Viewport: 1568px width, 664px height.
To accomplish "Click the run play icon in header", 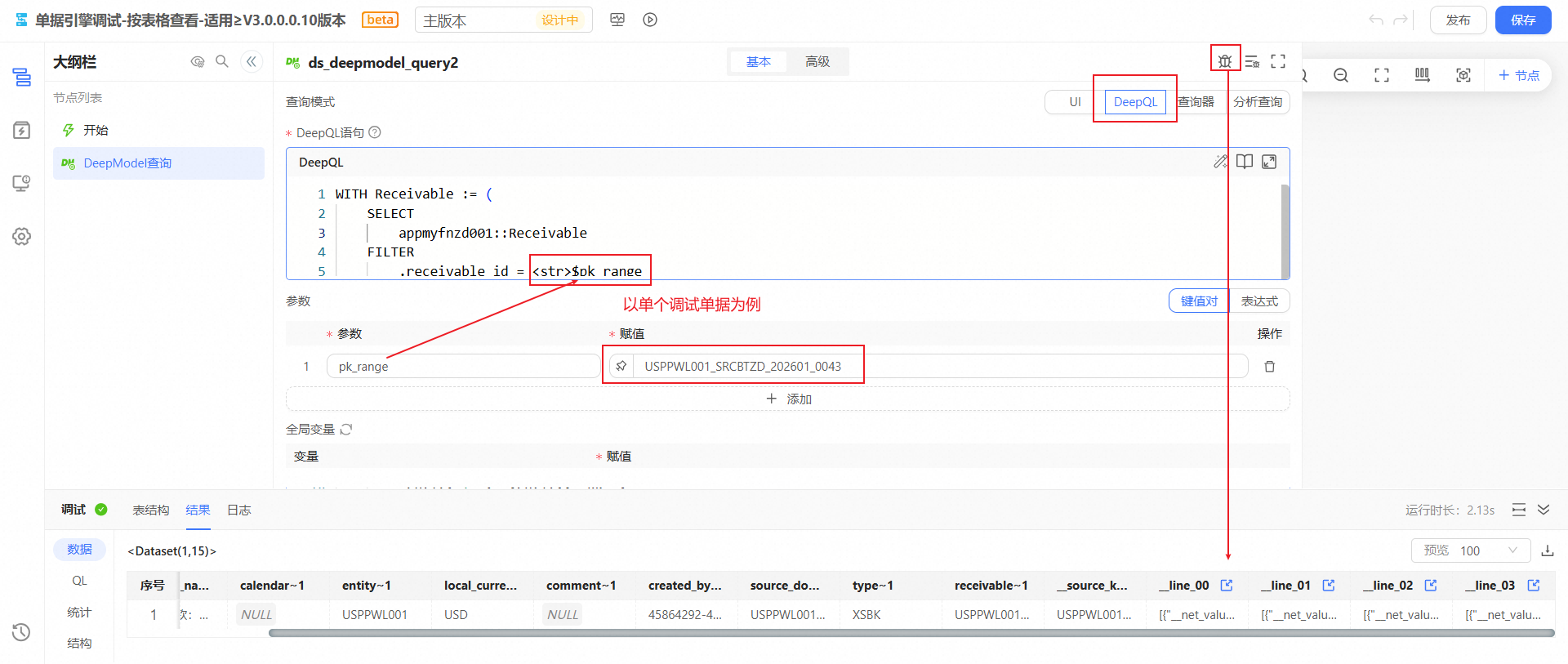I will [x=650, y=20].
